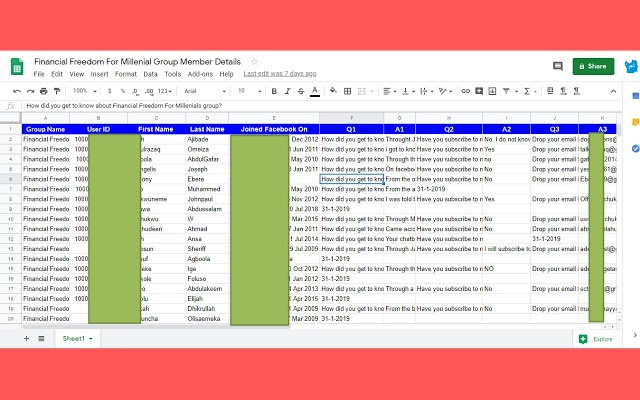
Task: Open the All Sheets list icon
Action: coord(42,339)
